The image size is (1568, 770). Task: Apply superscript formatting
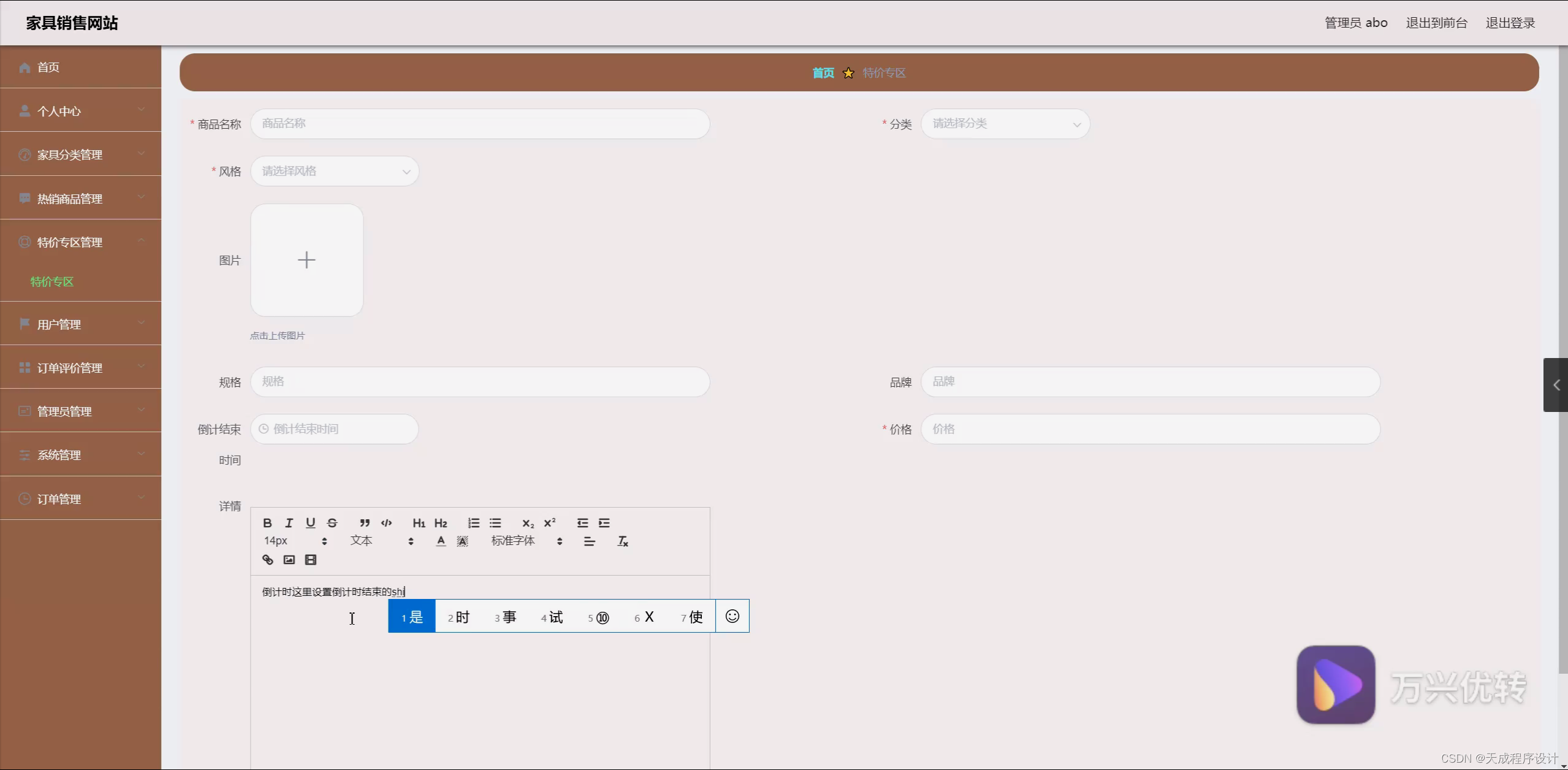(x=550, y=523)
